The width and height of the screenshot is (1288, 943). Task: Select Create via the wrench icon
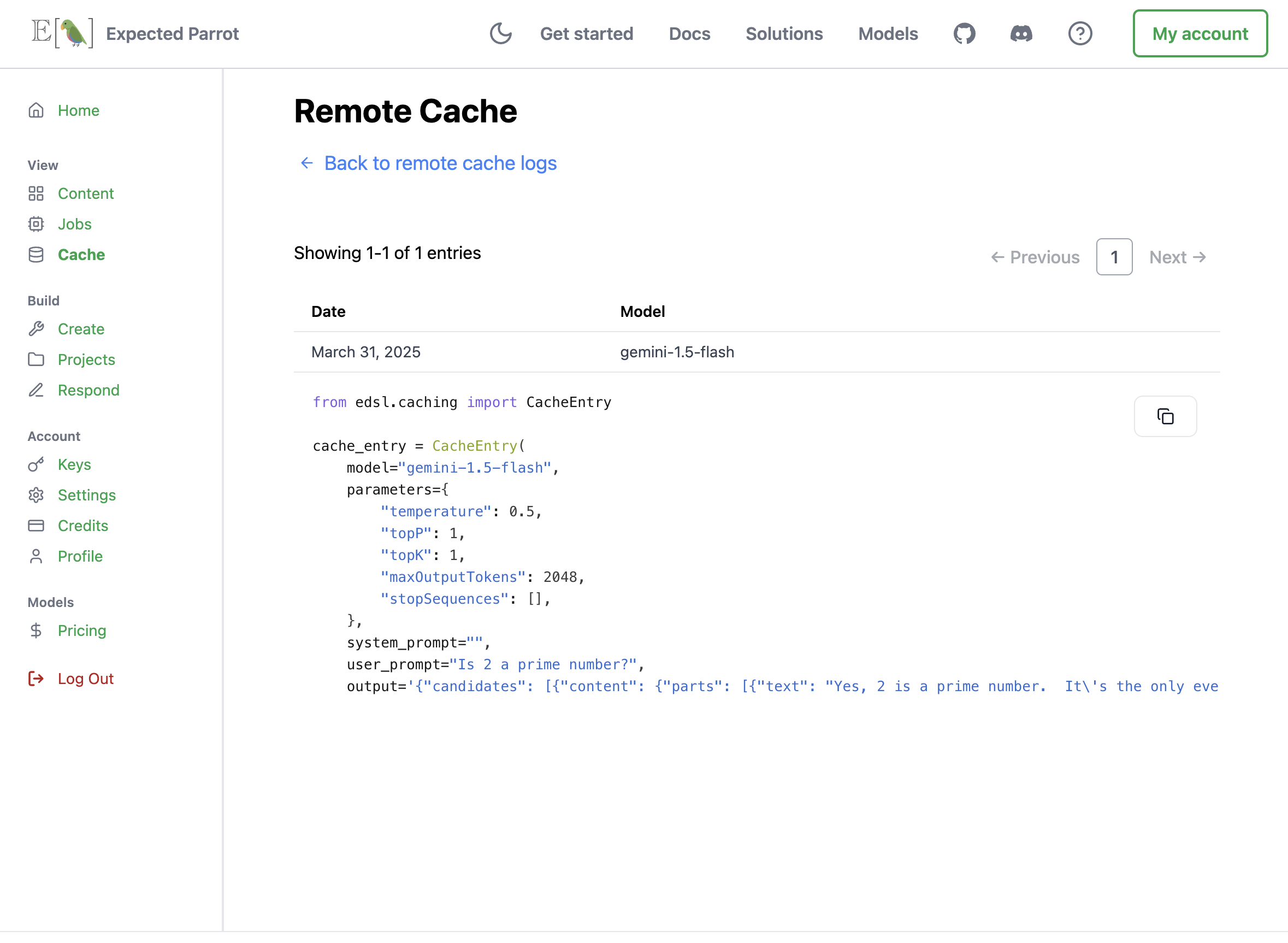pos(37,329)
